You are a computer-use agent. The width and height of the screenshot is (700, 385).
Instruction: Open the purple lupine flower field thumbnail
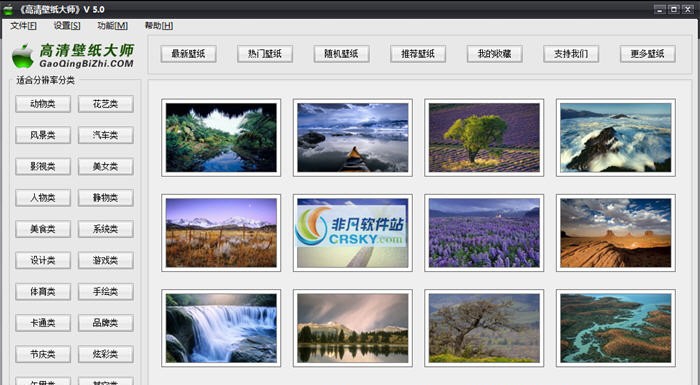click(484, 233)
